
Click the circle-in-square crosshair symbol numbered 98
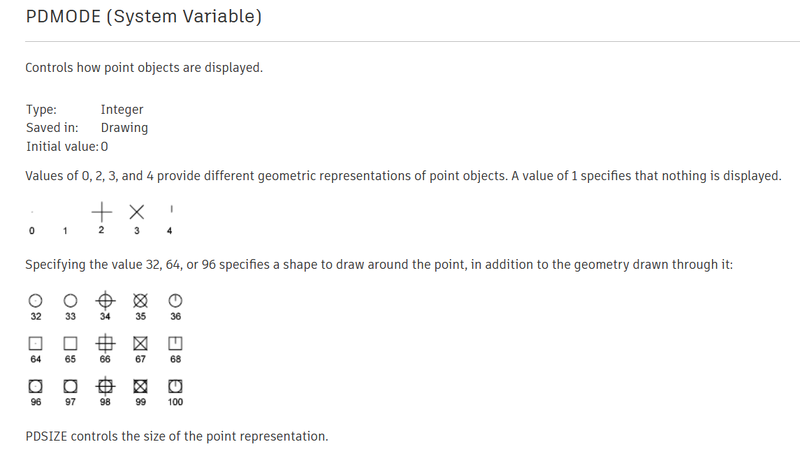tap(105, 386)
